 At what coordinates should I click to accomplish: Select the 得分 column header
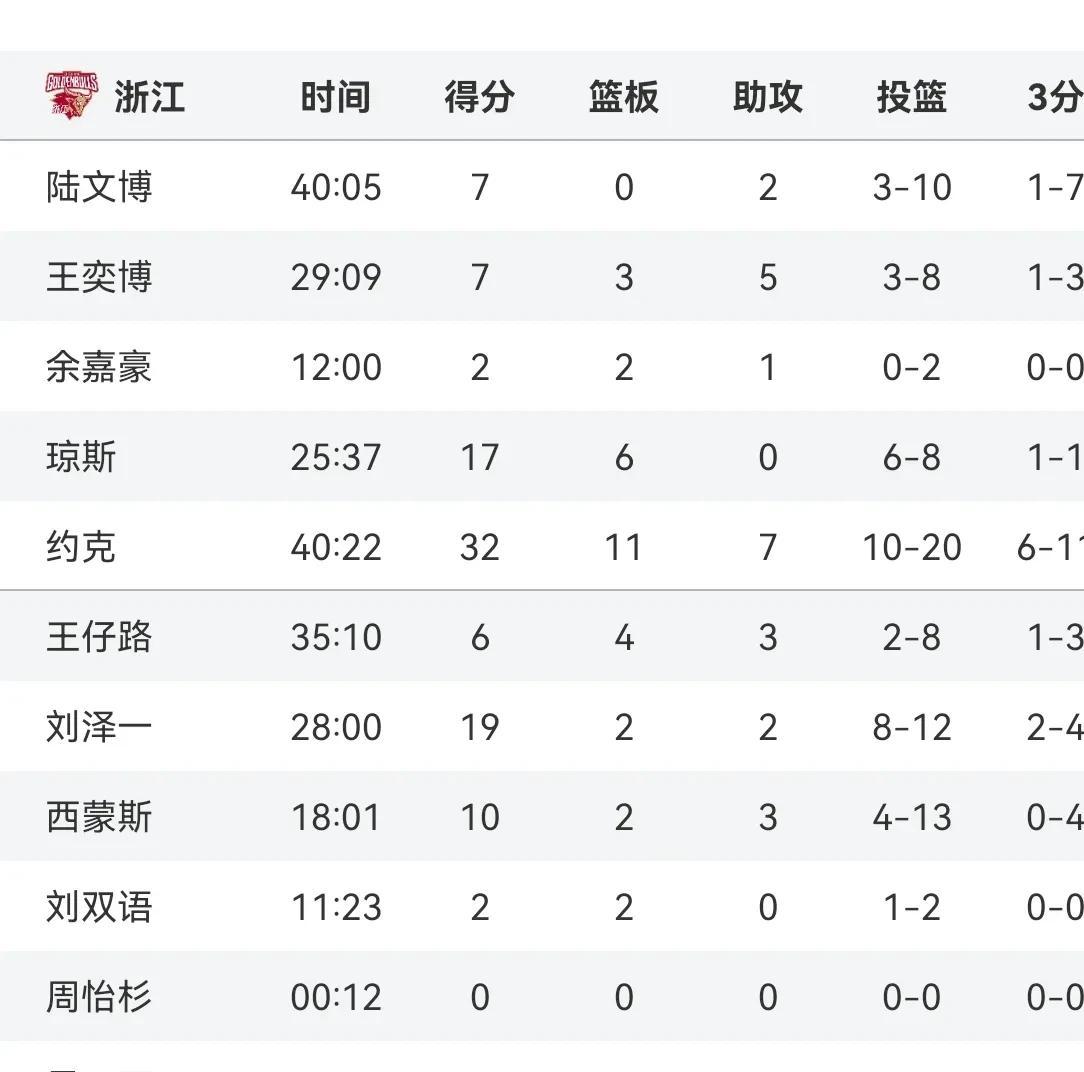(x=479, y=98)
